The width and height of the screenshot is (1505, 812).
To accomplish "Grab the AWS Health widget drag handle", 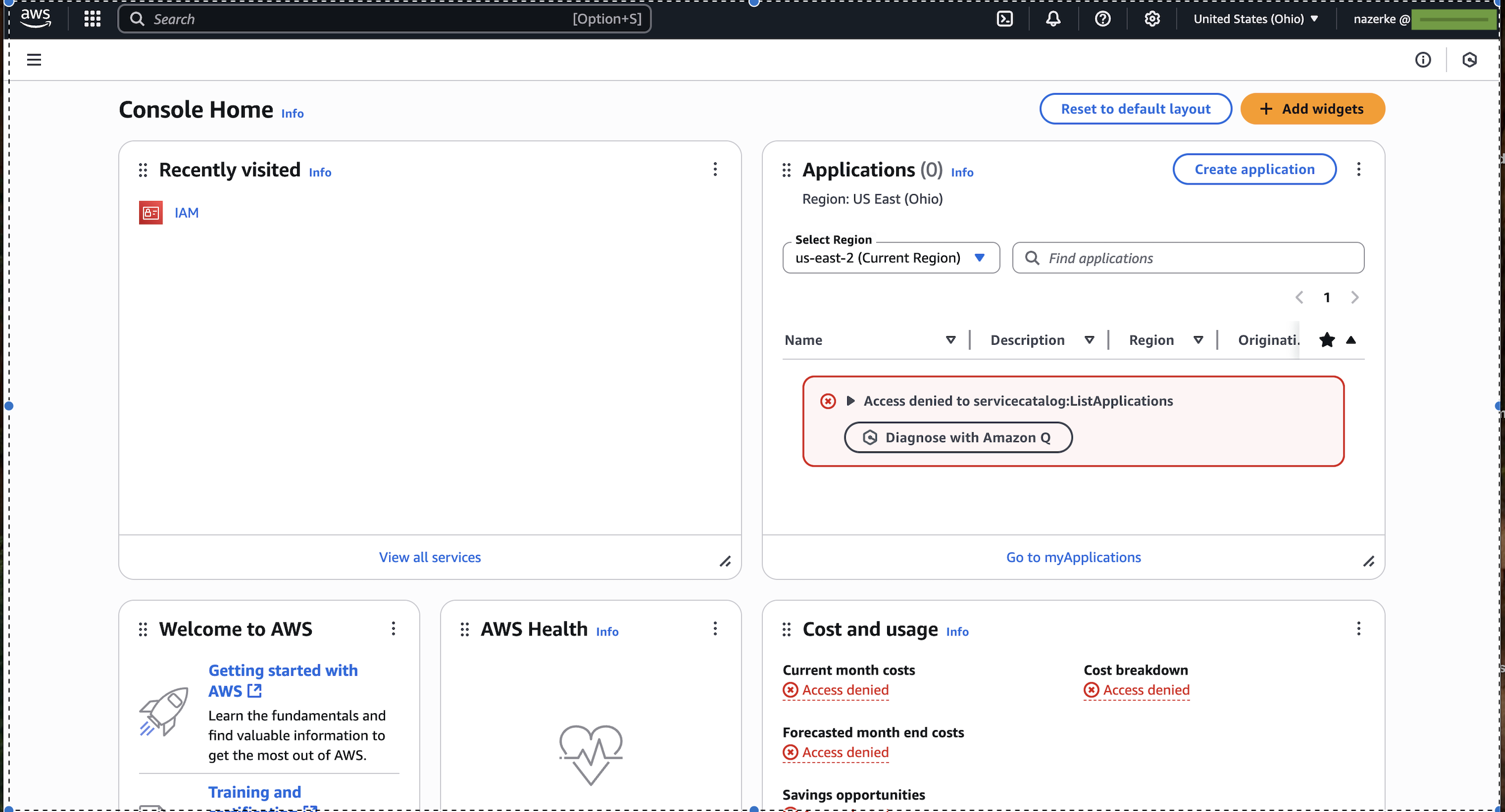I will pos(465,629).
